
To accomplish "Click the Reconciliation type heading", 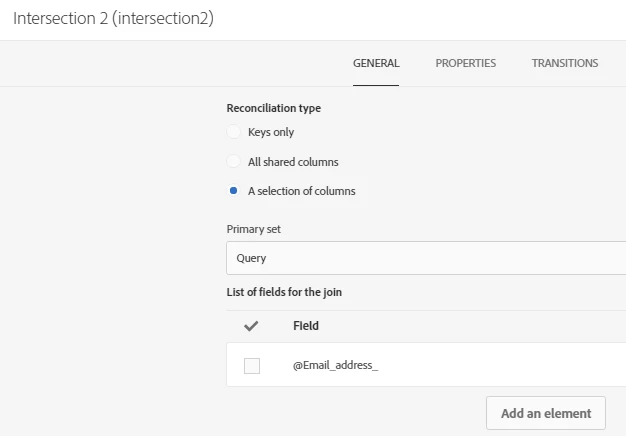I will [273, 108].
